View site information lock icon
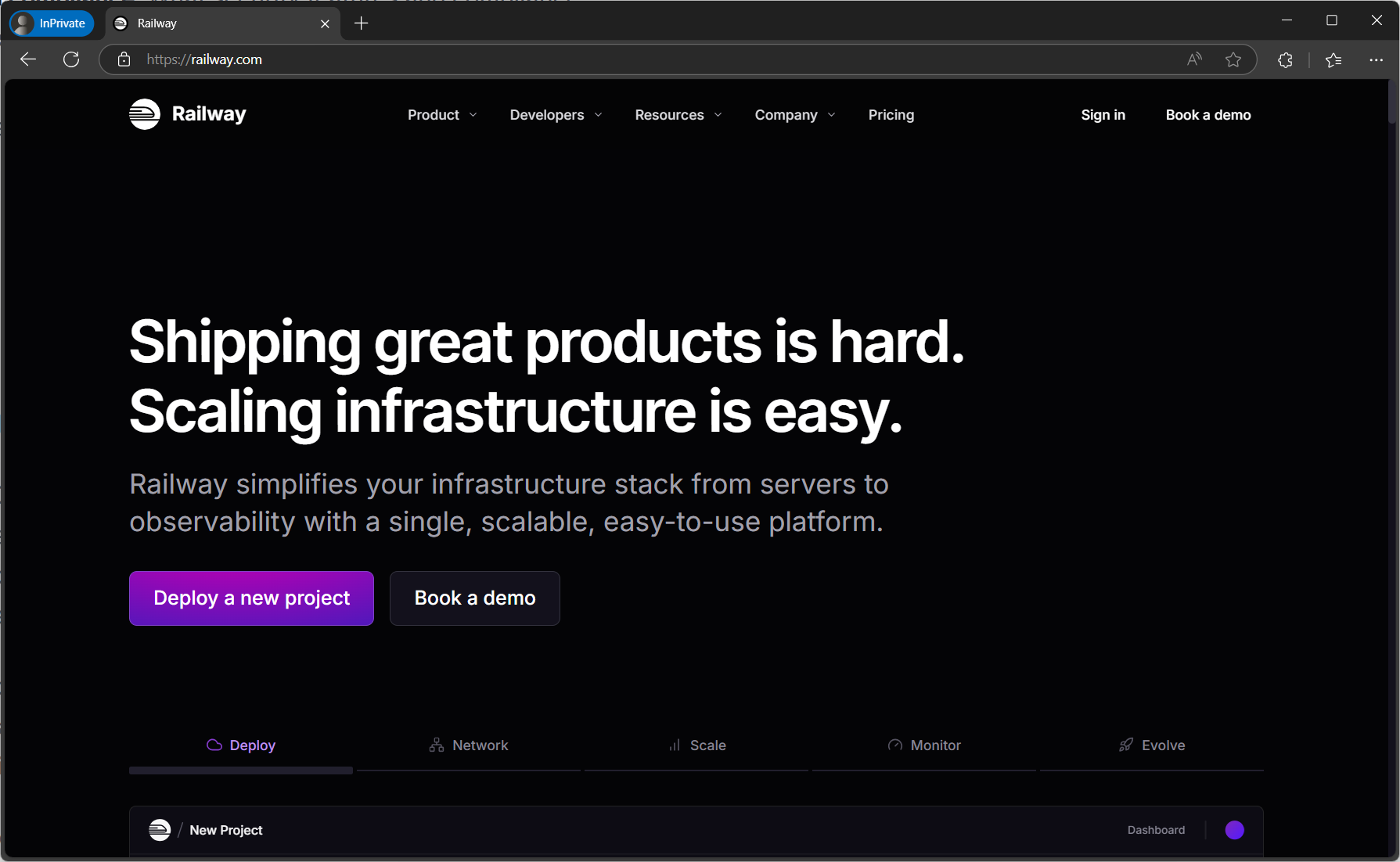1400x862 pixels. [x=124, y=59]
